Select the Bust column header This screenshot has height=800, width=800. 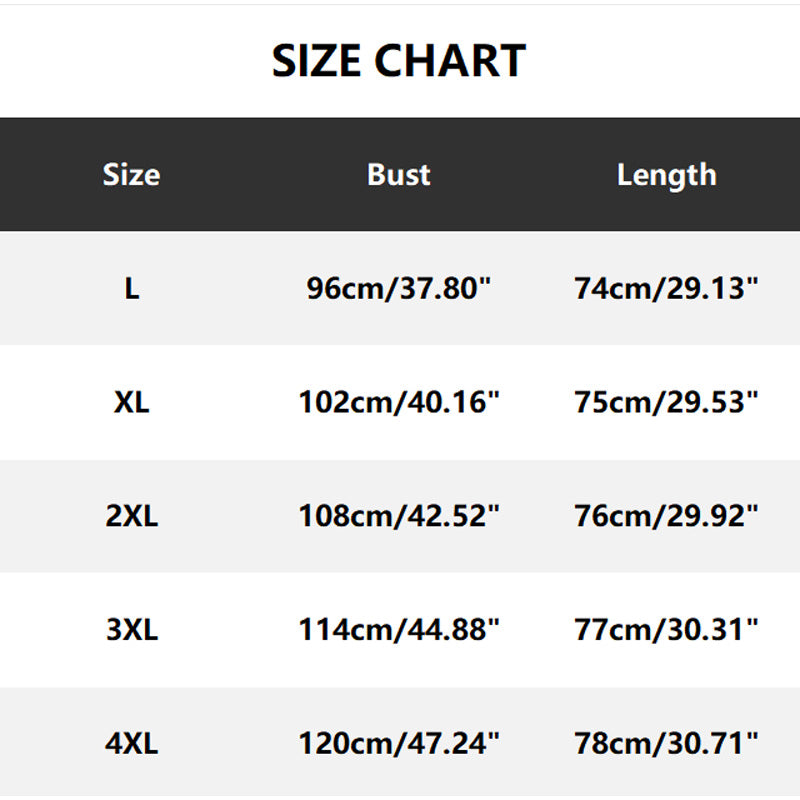click(398, 175)
